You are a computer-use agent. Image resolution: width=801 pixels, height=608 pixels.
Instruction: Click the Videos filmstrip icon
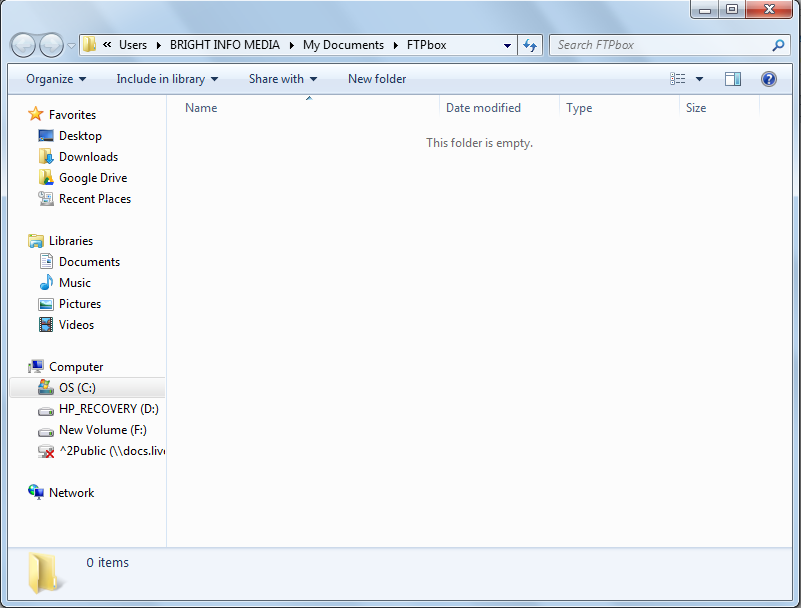(46, 324)
